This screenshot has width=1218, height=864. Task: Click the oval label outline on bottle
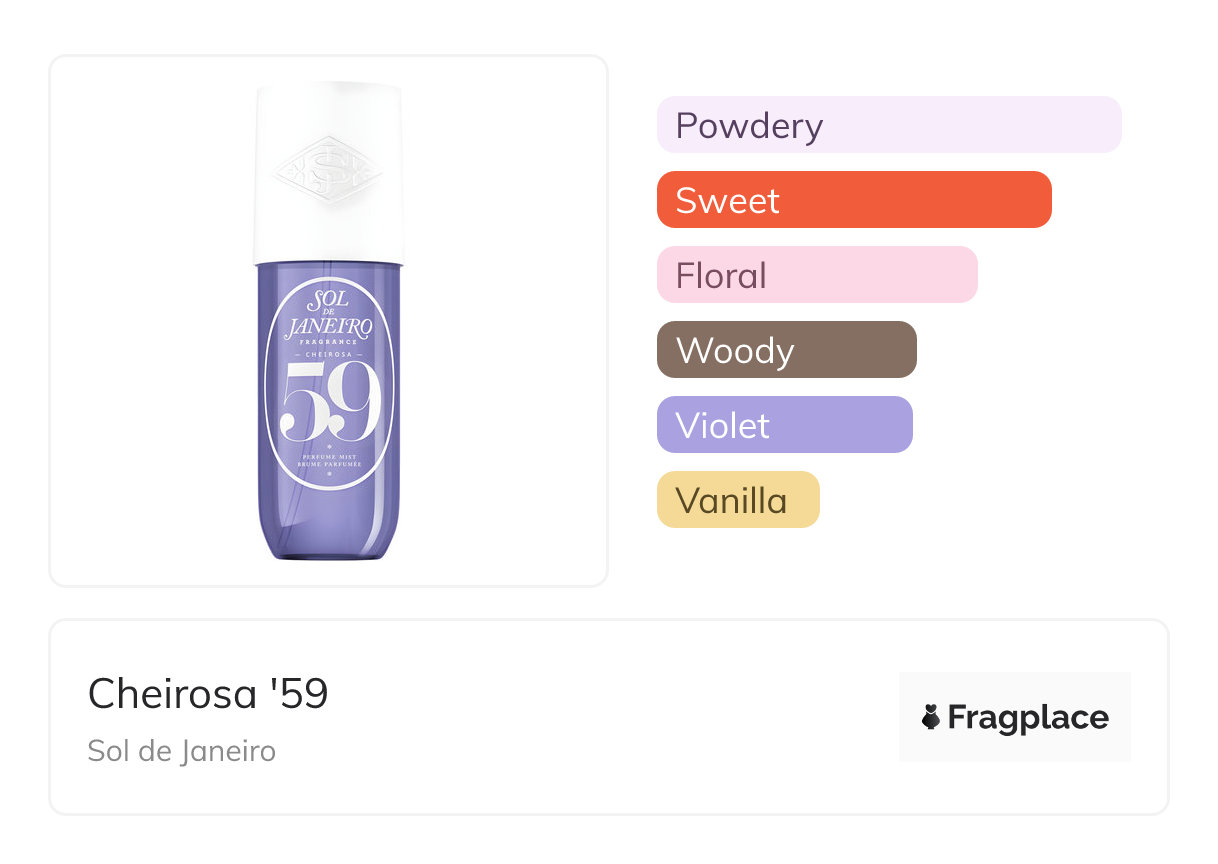click(267, 400)
